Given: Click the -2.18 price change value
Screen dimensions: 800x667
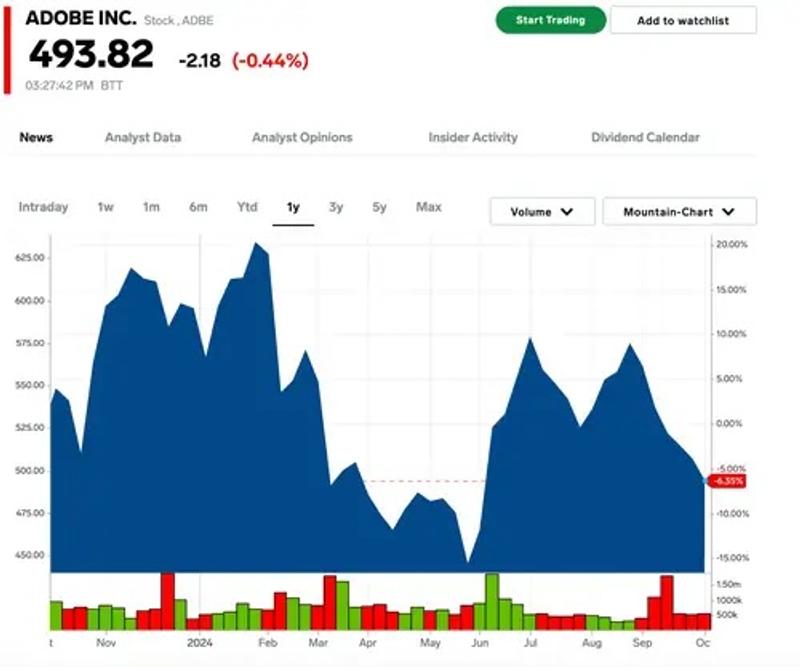Looking at the screenshot, I should pyautogui.click(x=199, y=61).
